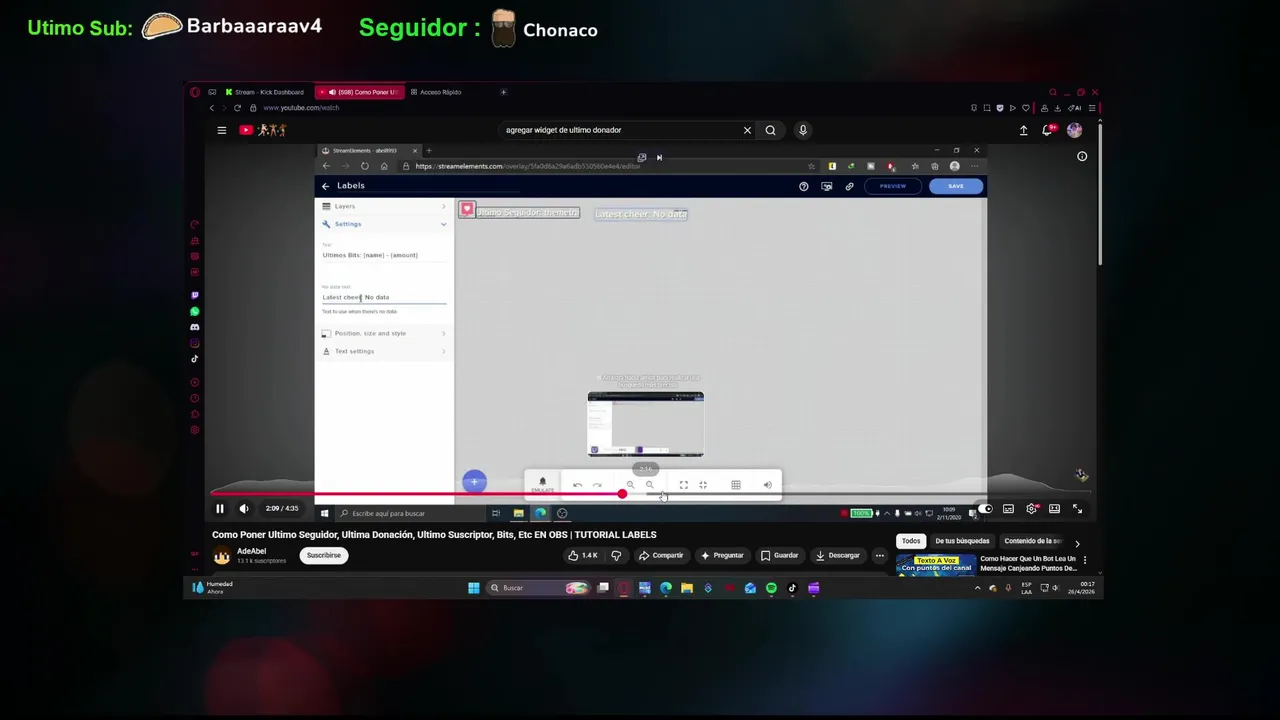Click the Guardar button
Viewport: 1280px width, 720px height.
[x=779, y=556]
